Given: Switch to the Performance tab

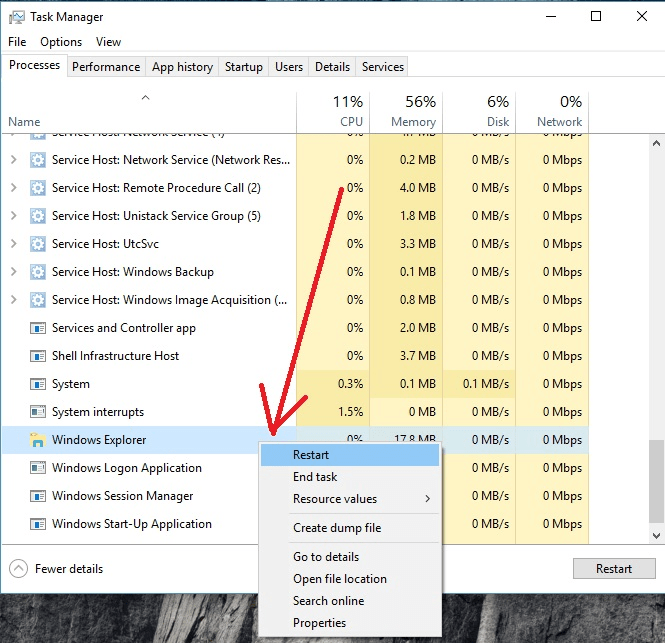Looking at the screenshot, I should (106, 67).
